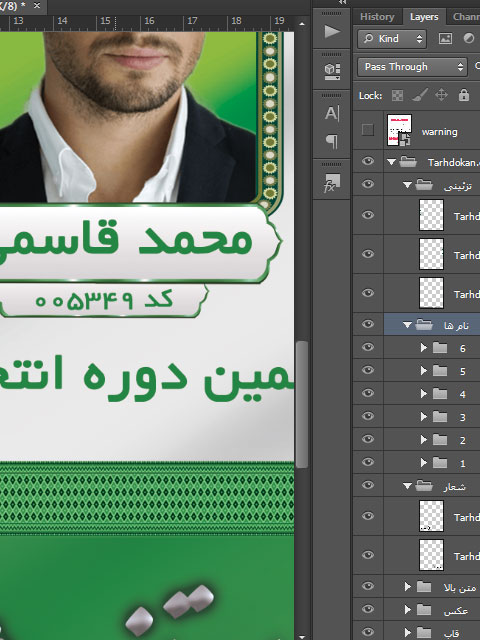Expand group 3 folder
The width and height of the screenshot is (480, 640).
pyautogui.click(x=423, y=416)
